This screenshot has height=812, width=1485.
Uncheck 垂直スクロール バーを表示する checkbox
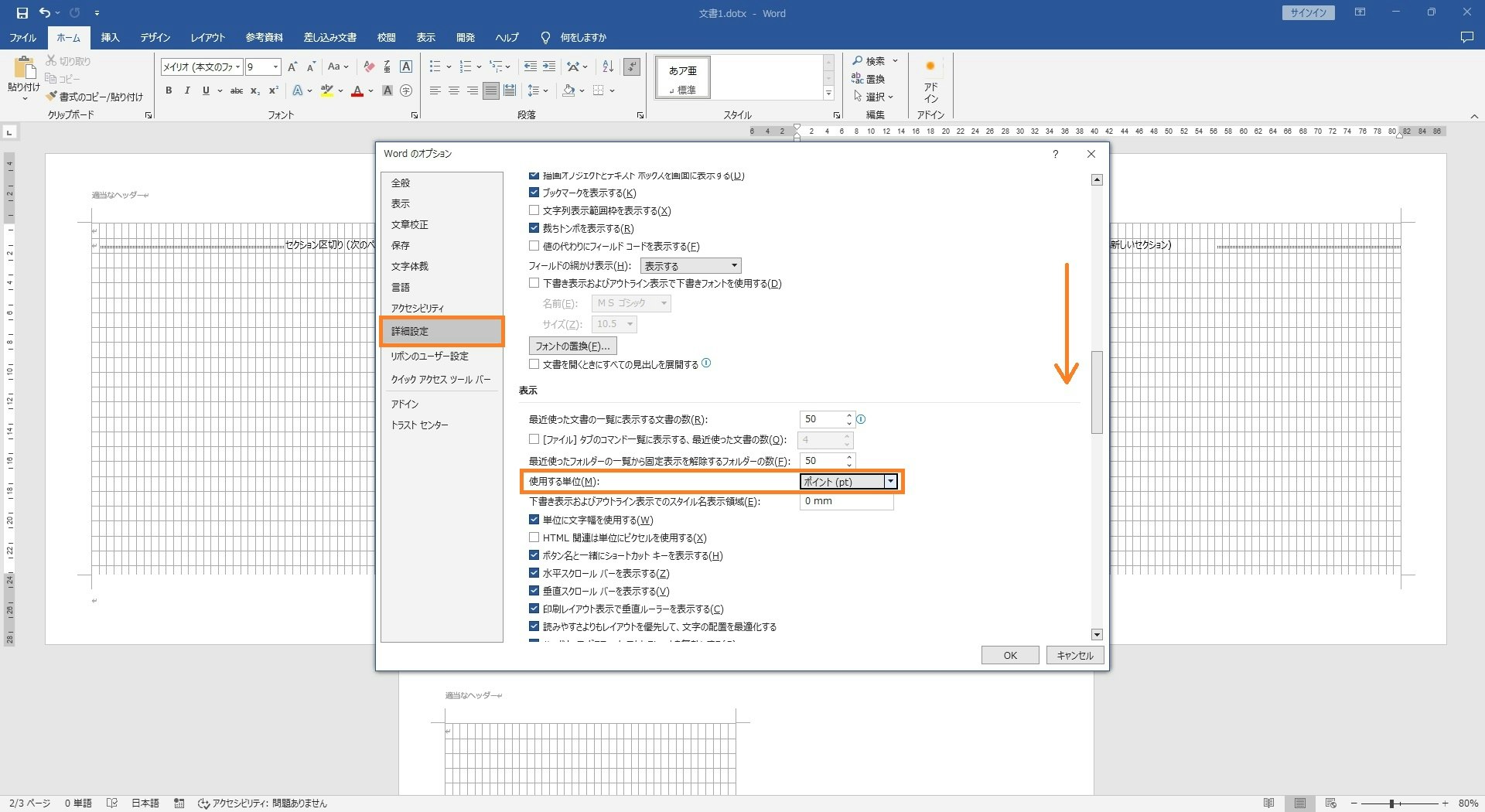[534, 591]
